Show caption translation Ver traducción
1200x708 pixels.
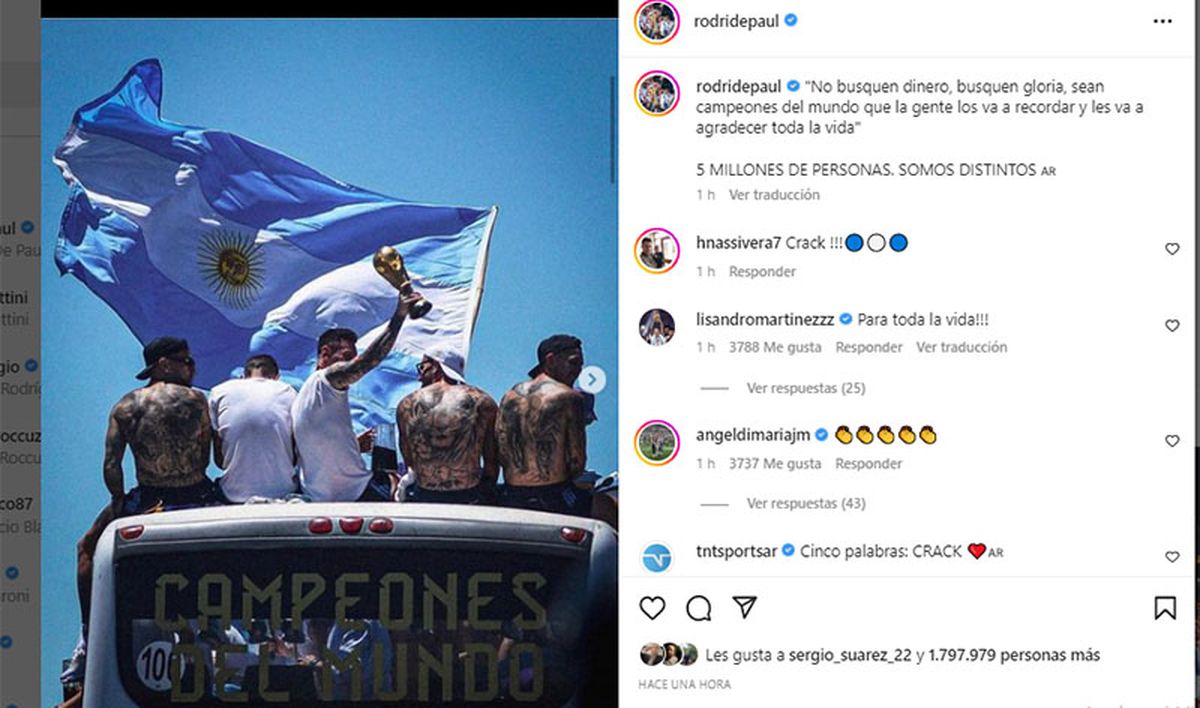[774, 195]
